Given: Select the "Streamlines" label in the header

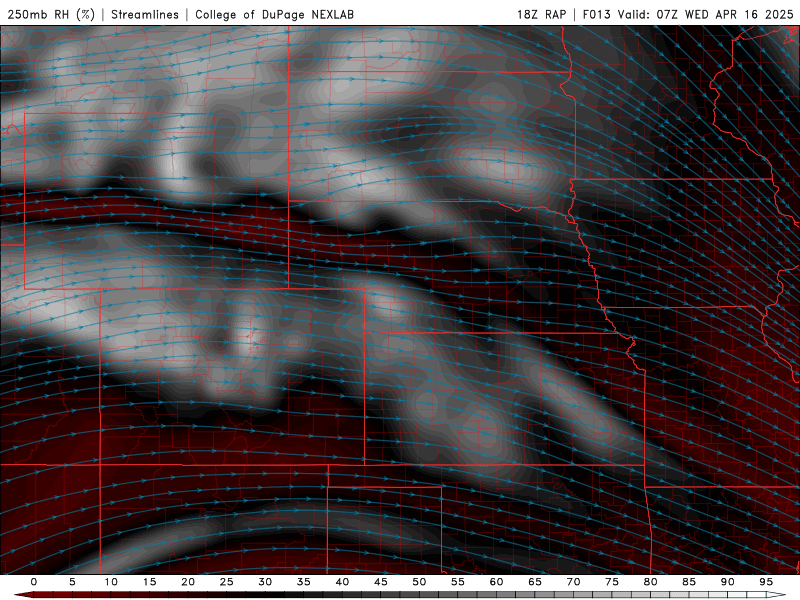Looking at the screenshot, I should pos(145,14).
